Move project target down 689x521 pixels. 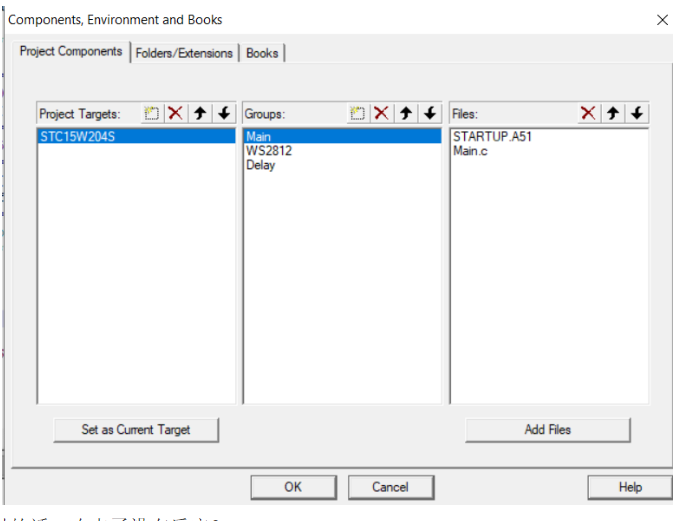[x=225, y=113]
